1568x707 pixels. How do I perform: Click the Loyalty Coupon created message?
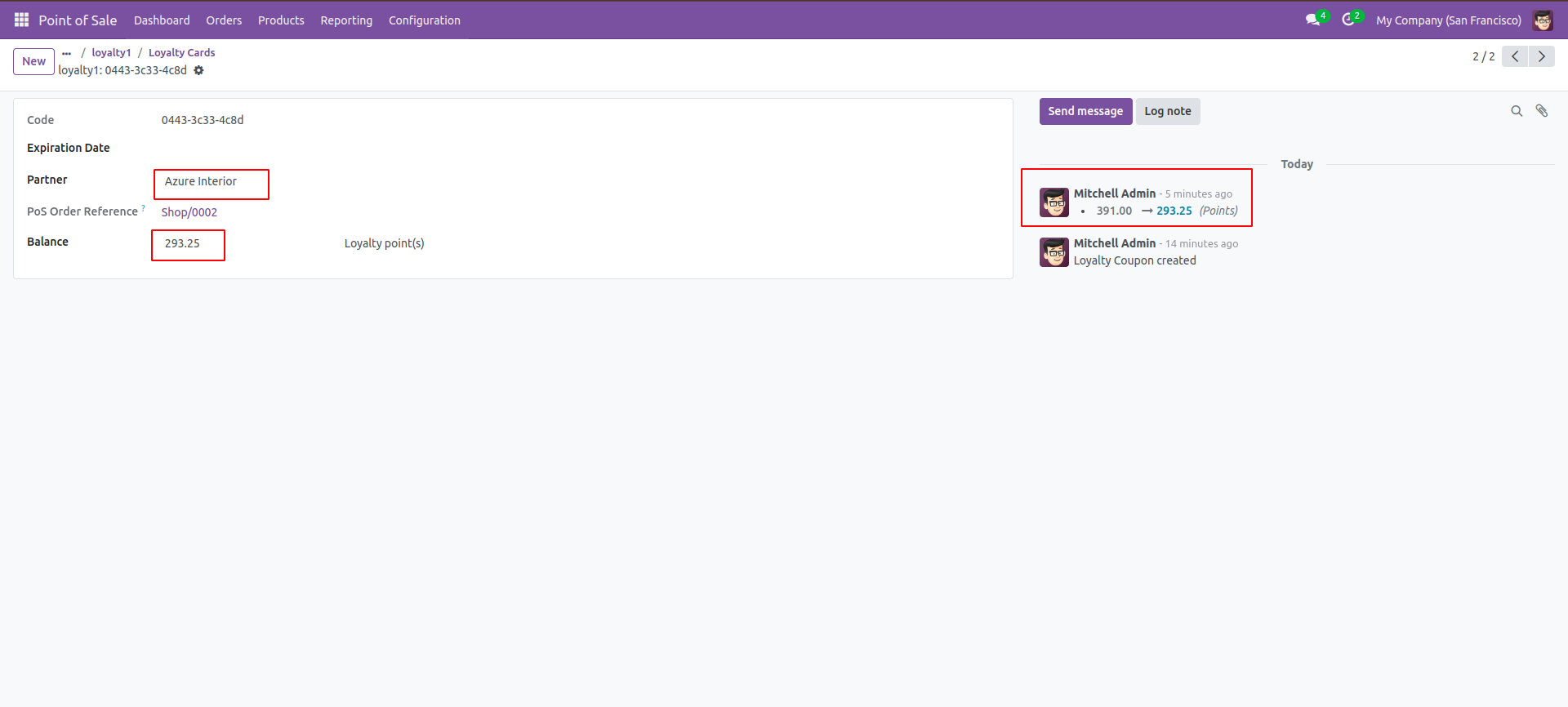[x=1134, y=260]
